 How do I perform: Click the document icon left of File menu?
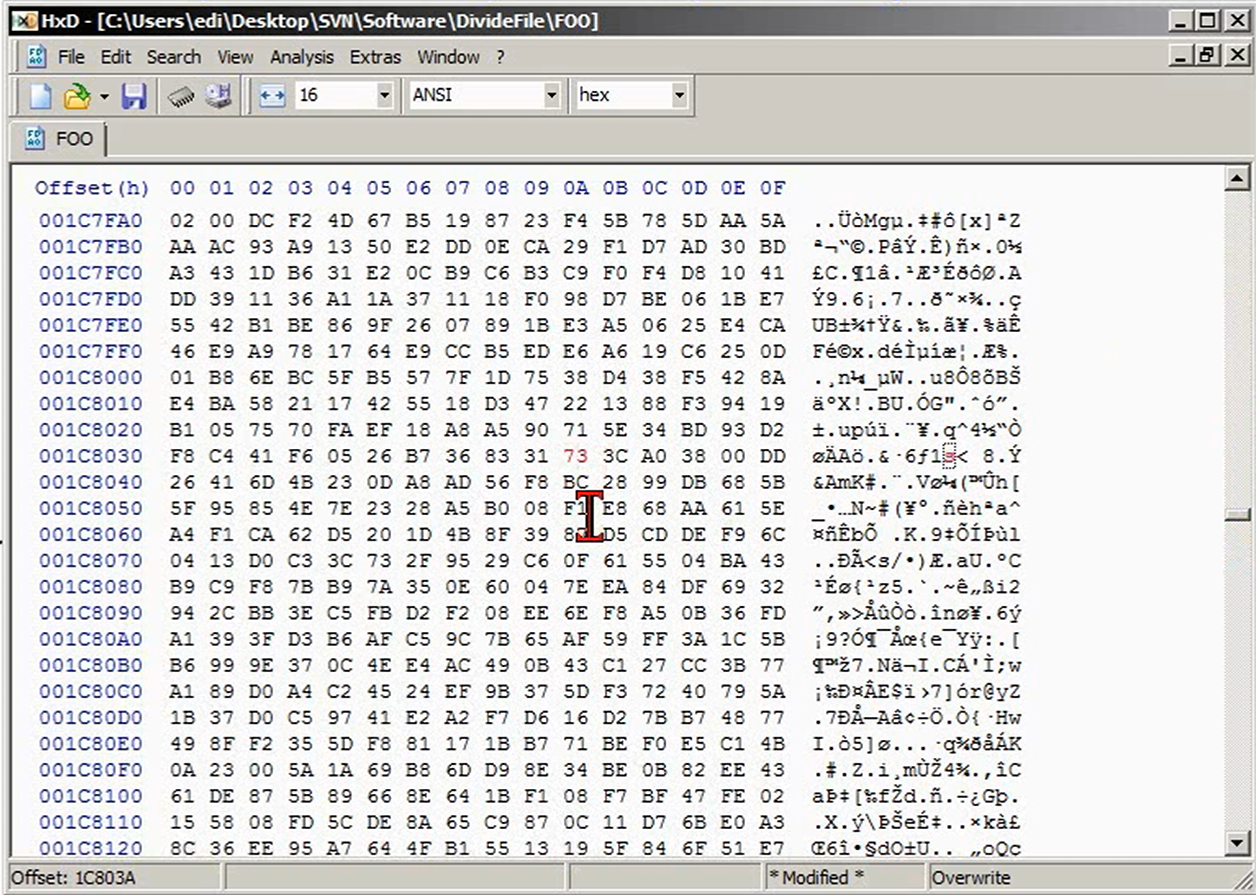coord(36,57)
